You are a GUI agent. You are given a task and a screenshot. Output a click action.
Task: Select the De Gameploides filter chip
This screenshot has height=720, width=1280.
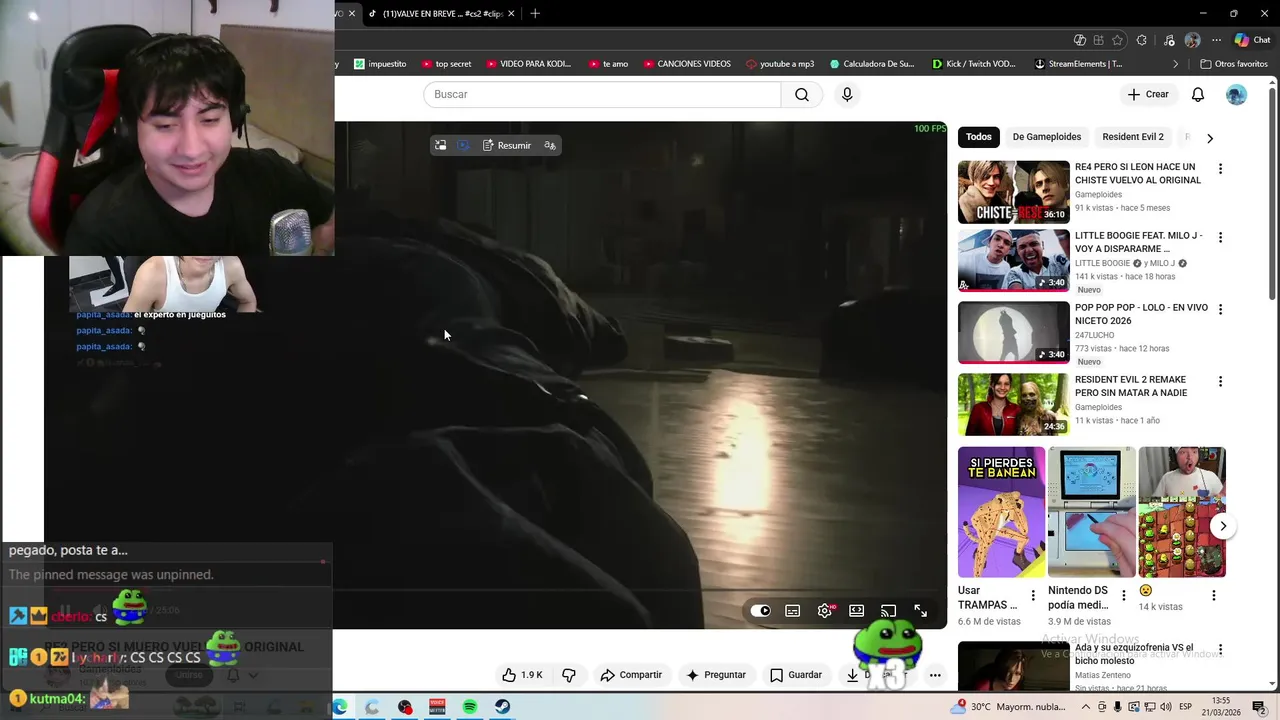point(1047,137)
